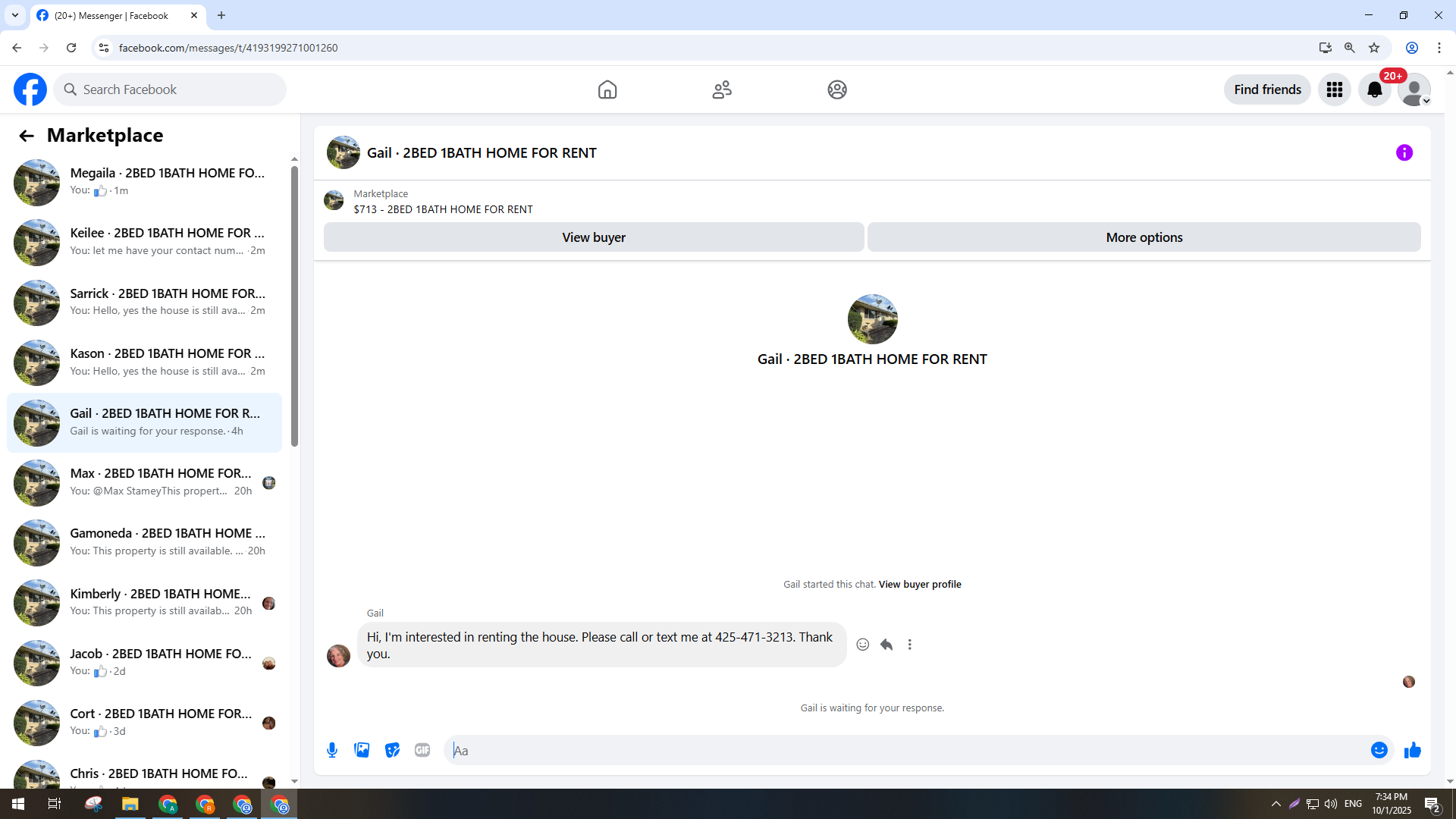This screenshot has width=1456, height=819.
Task: Open Chrome three-dot menu
Action: click(1439, 48)
